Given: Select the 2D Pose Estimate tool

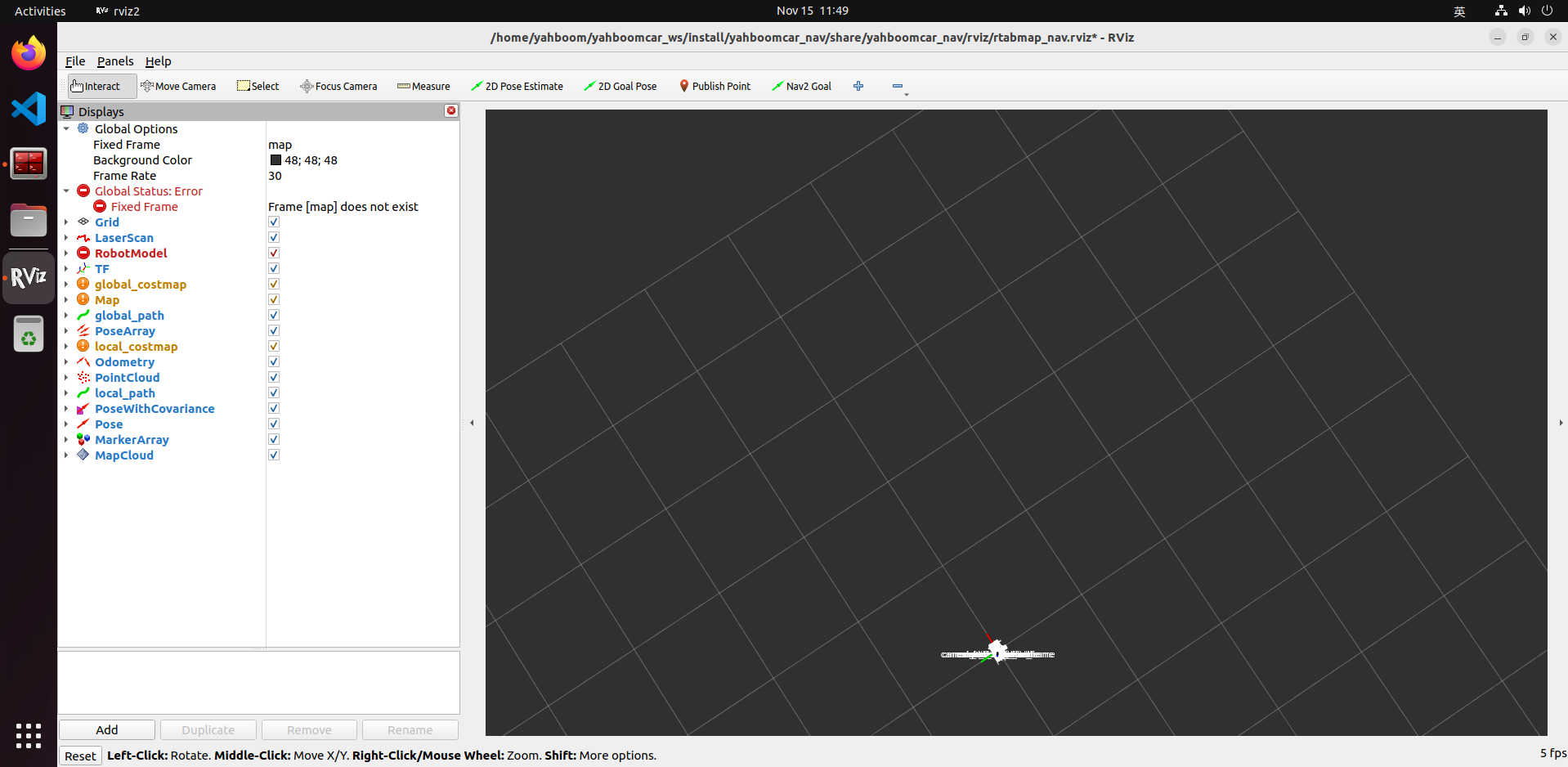Looking at the screenshot, I should pyautogui.click(x=517, y=86).
